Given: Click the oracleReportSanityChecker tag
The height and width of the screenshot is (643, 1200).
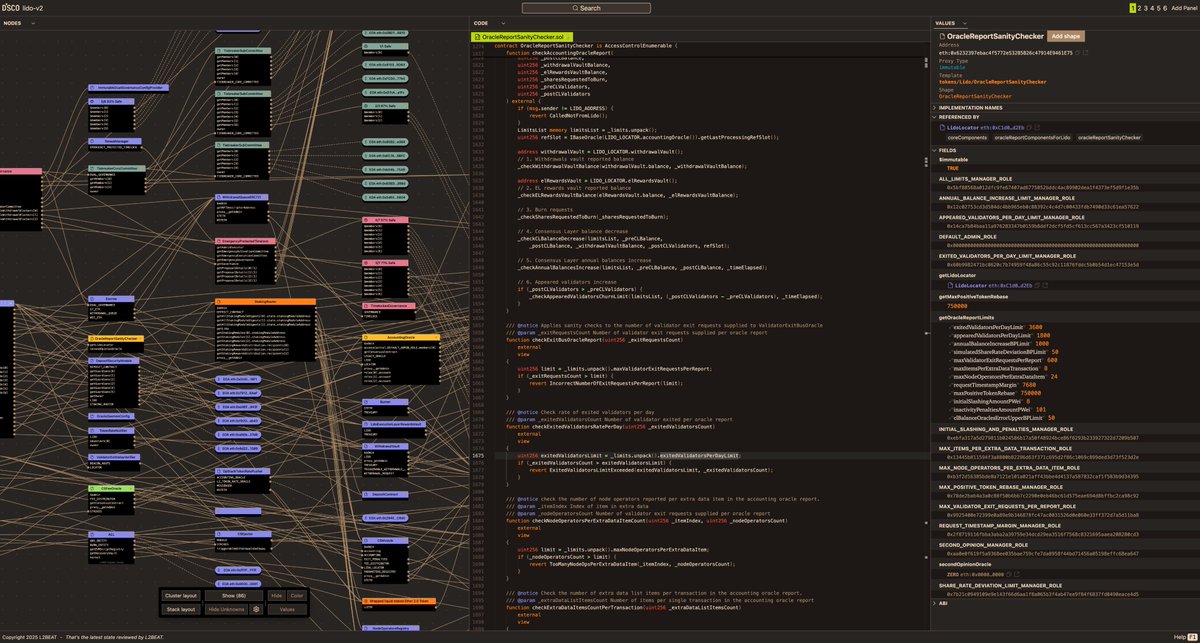Looking at the screenshot, I should (x=1109, y=138).
